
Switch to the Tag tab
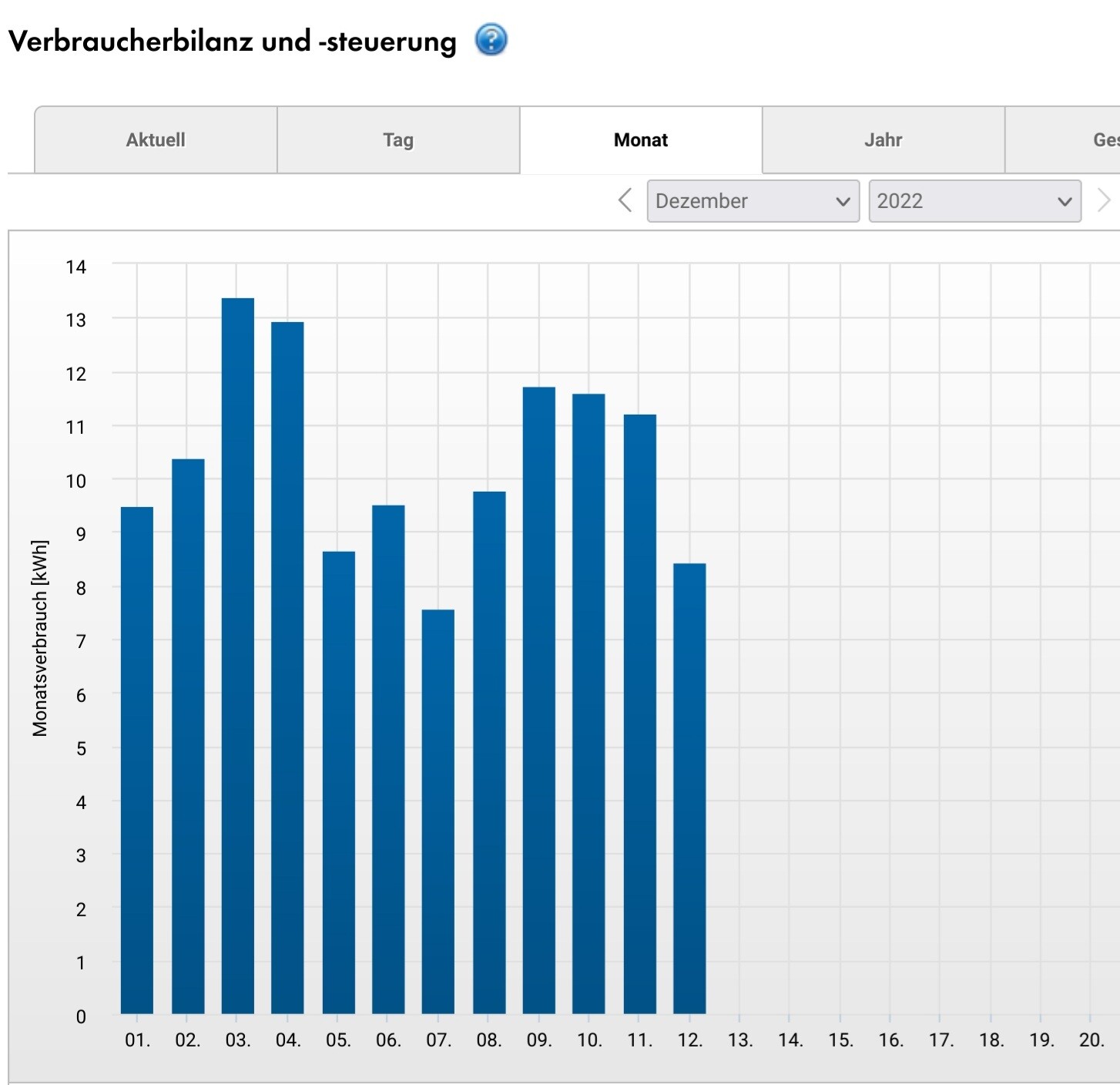(x=398, y=140)
